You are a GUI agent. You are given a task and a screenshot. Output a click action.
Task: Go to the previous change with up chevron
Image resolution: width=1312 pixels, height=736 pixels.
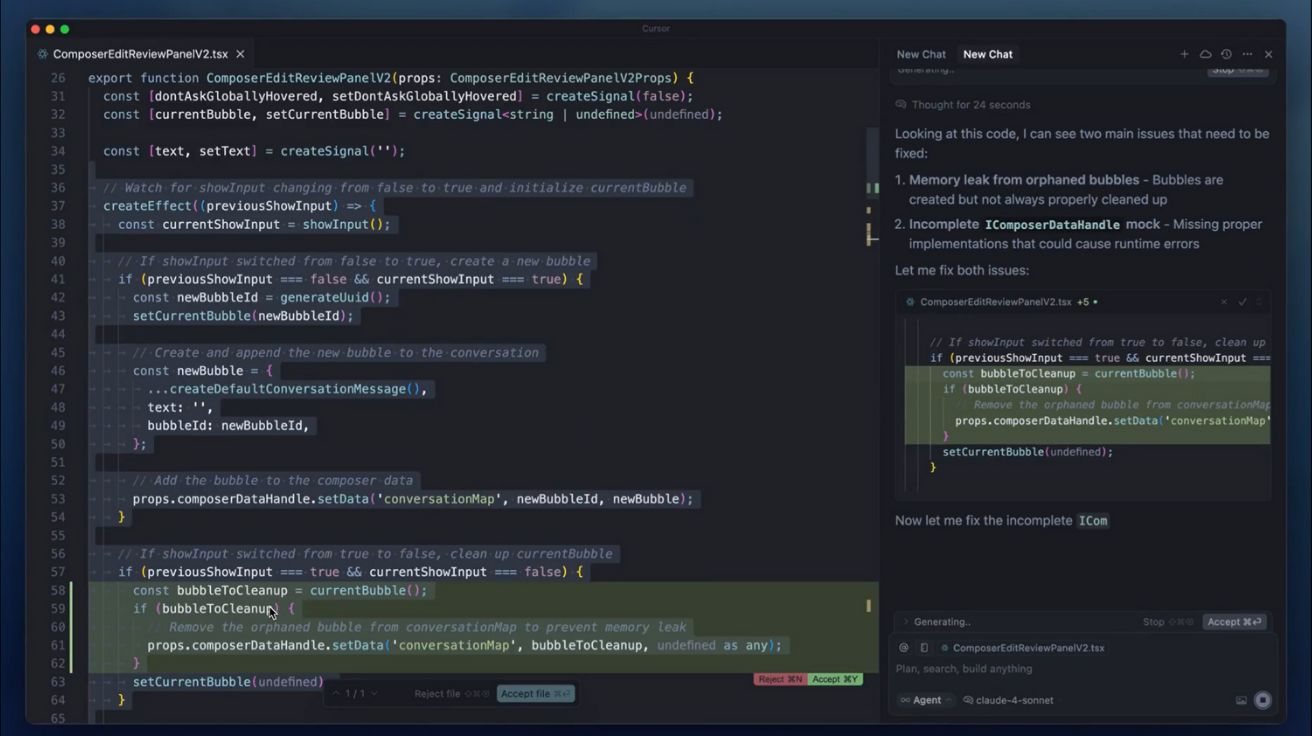(337, 693)
